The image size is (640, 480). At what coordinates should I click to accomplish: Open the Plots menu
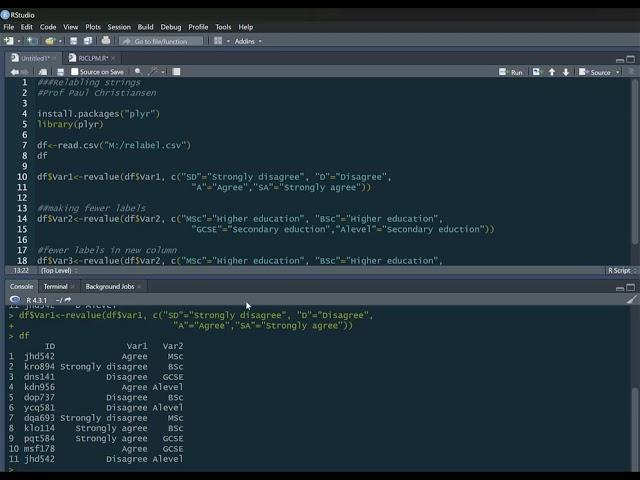93,27
